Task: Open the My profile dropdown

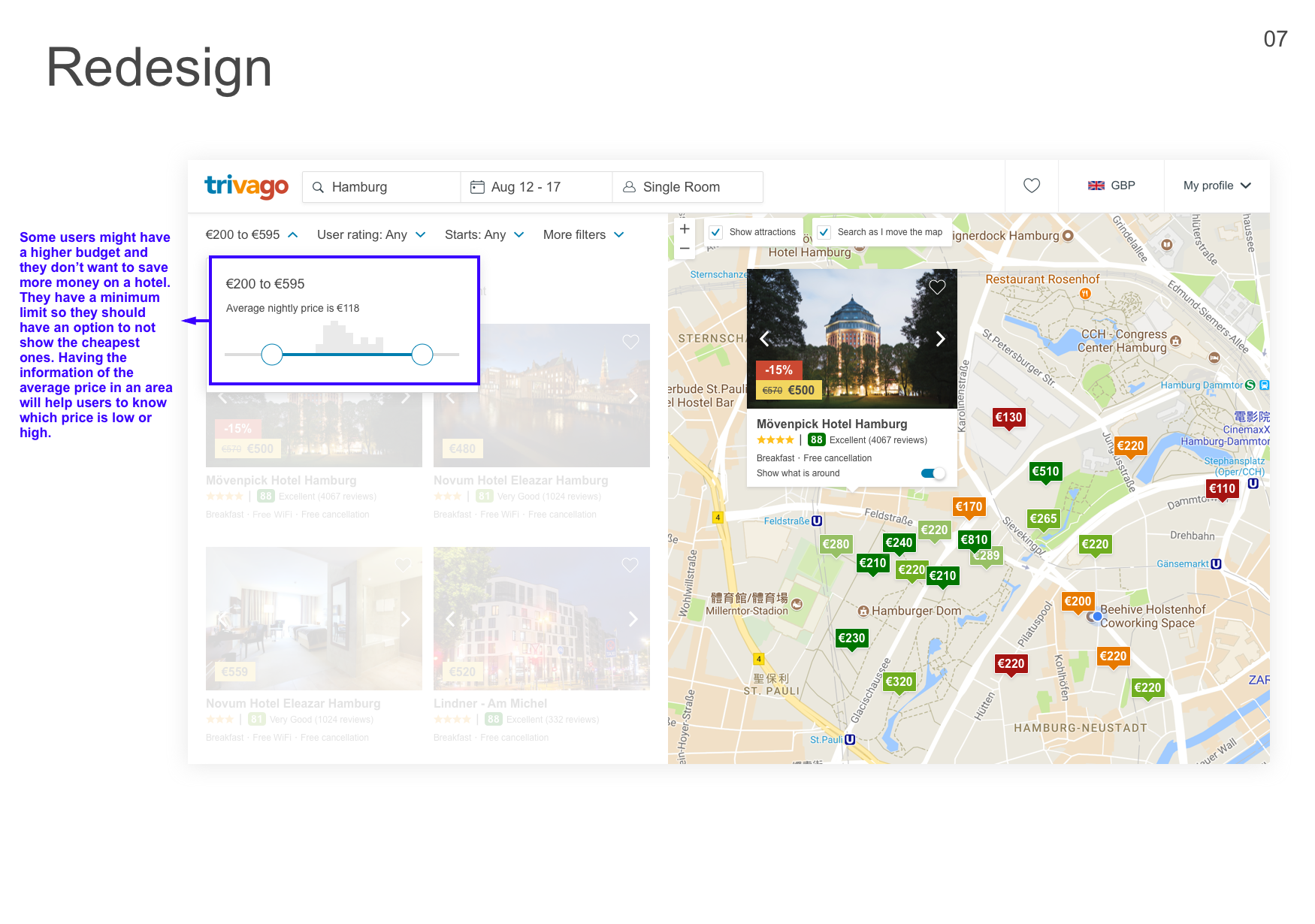Action: (x=1217, y=186)
